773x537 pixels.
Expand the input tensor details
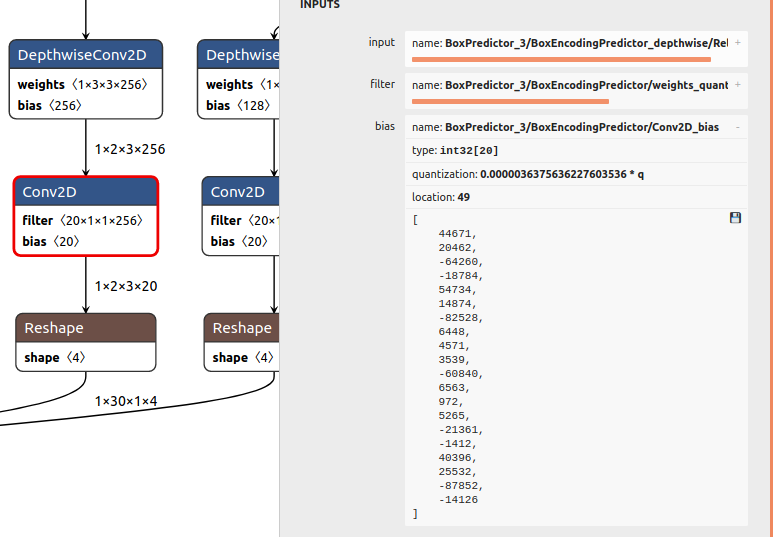click(738, 43)
